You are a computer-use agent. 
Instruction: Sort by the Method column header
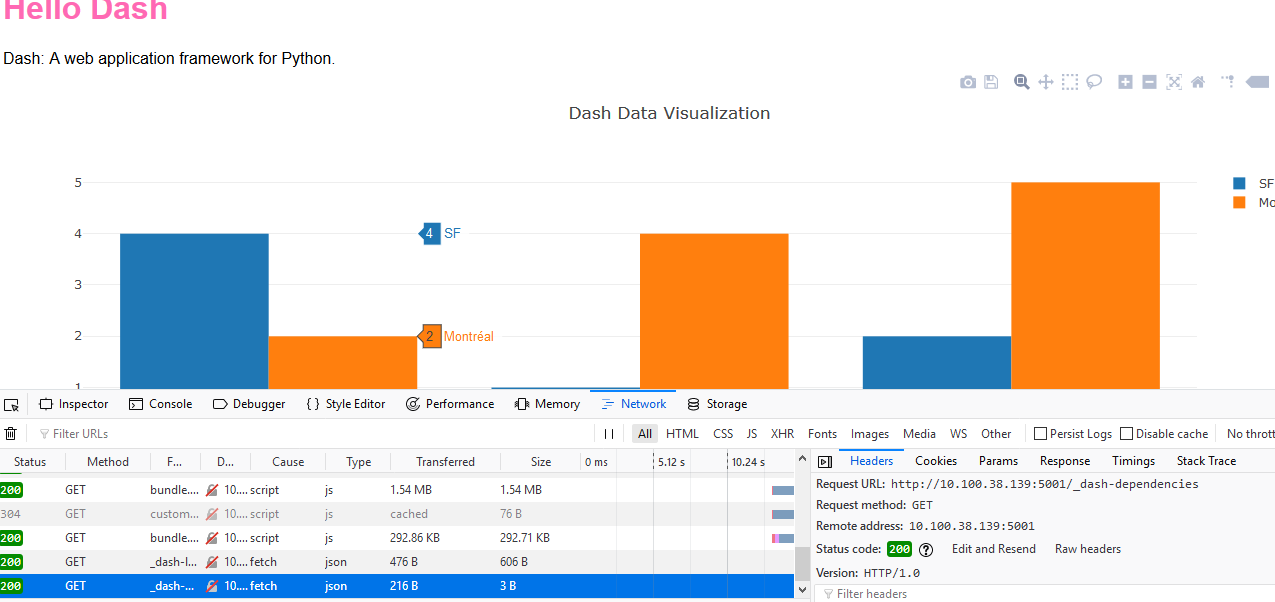[108, 462]
